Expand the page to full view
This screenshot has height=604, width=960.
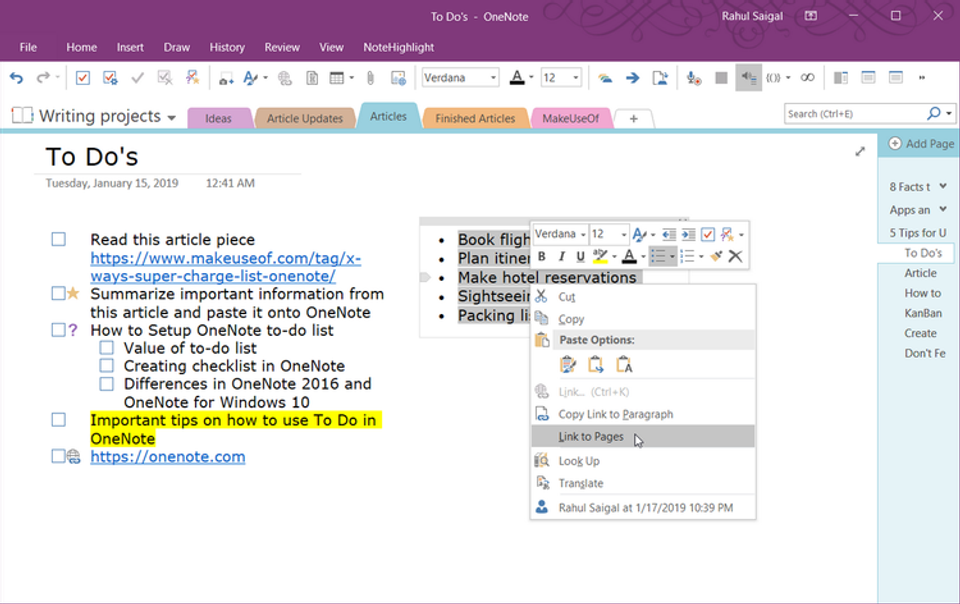(860, 152)
